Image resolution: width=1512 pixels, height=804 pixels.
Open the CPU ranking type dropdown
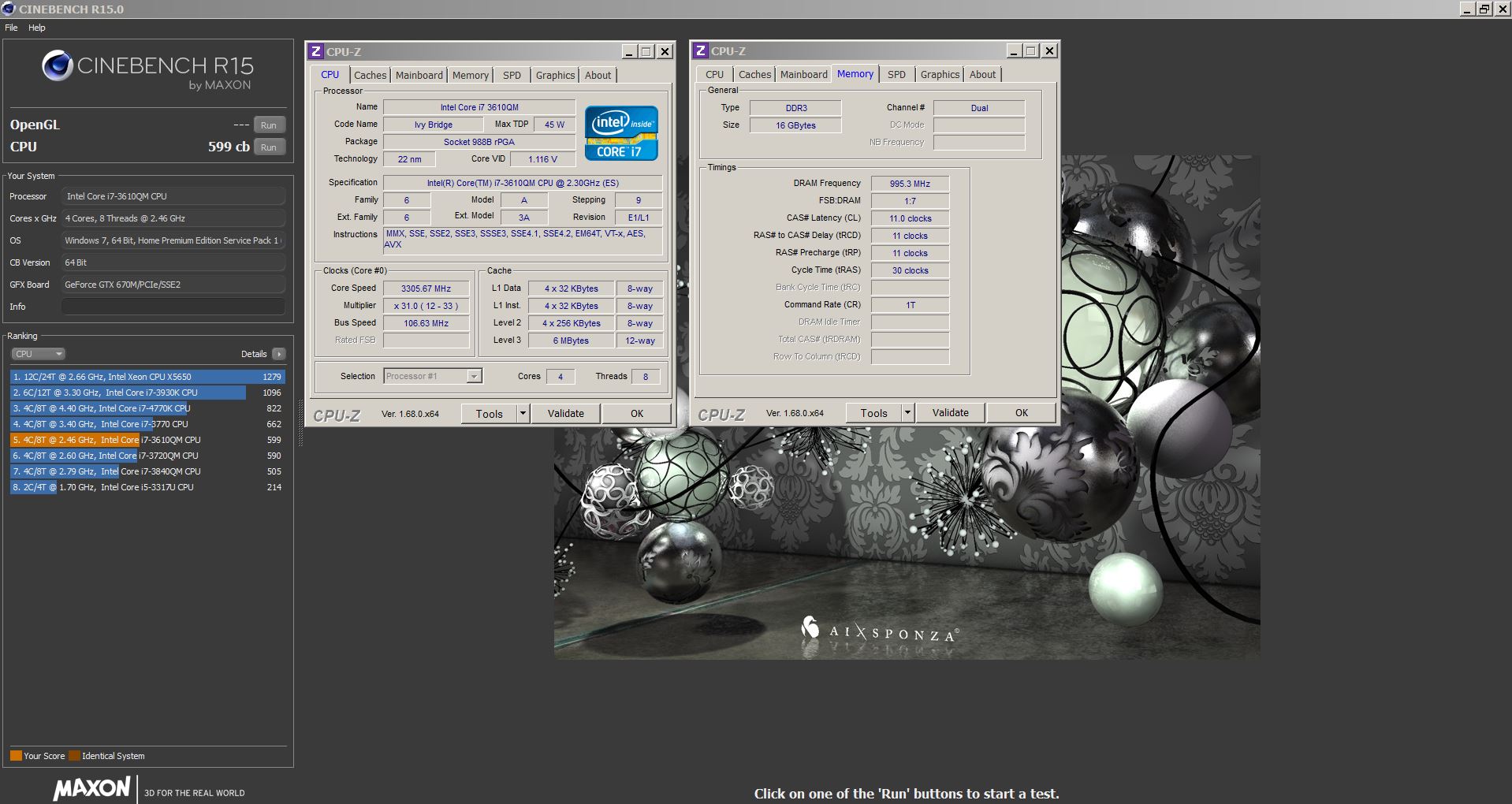(x=38, y=354)
